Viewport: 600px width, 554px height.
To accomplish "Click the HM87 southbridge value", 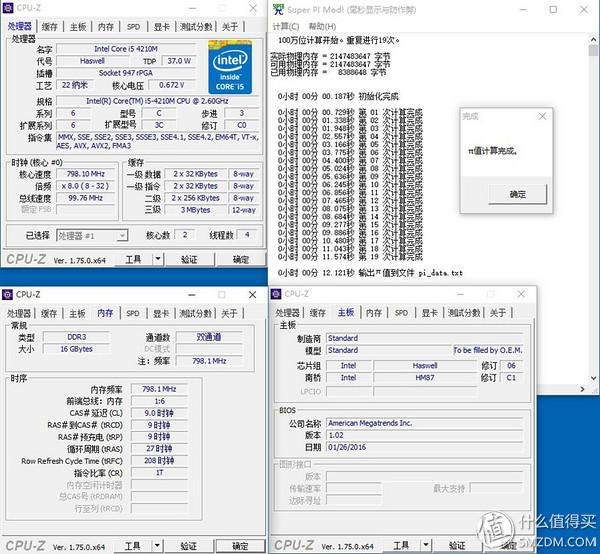I will [x=425, y=378].
